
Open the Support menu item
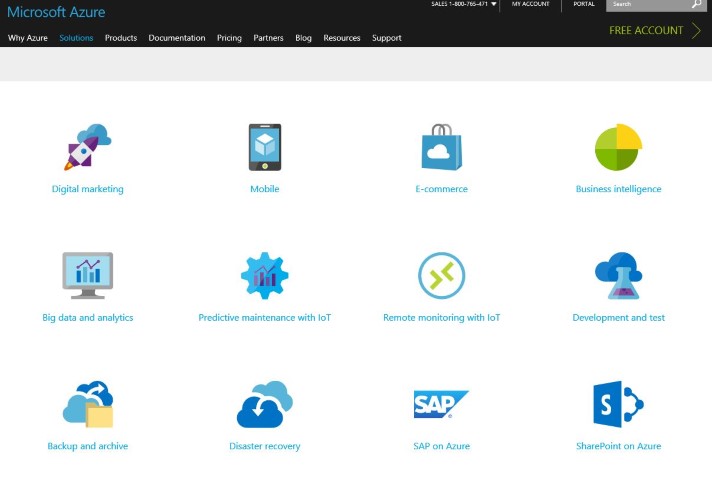tap(387, 38)
